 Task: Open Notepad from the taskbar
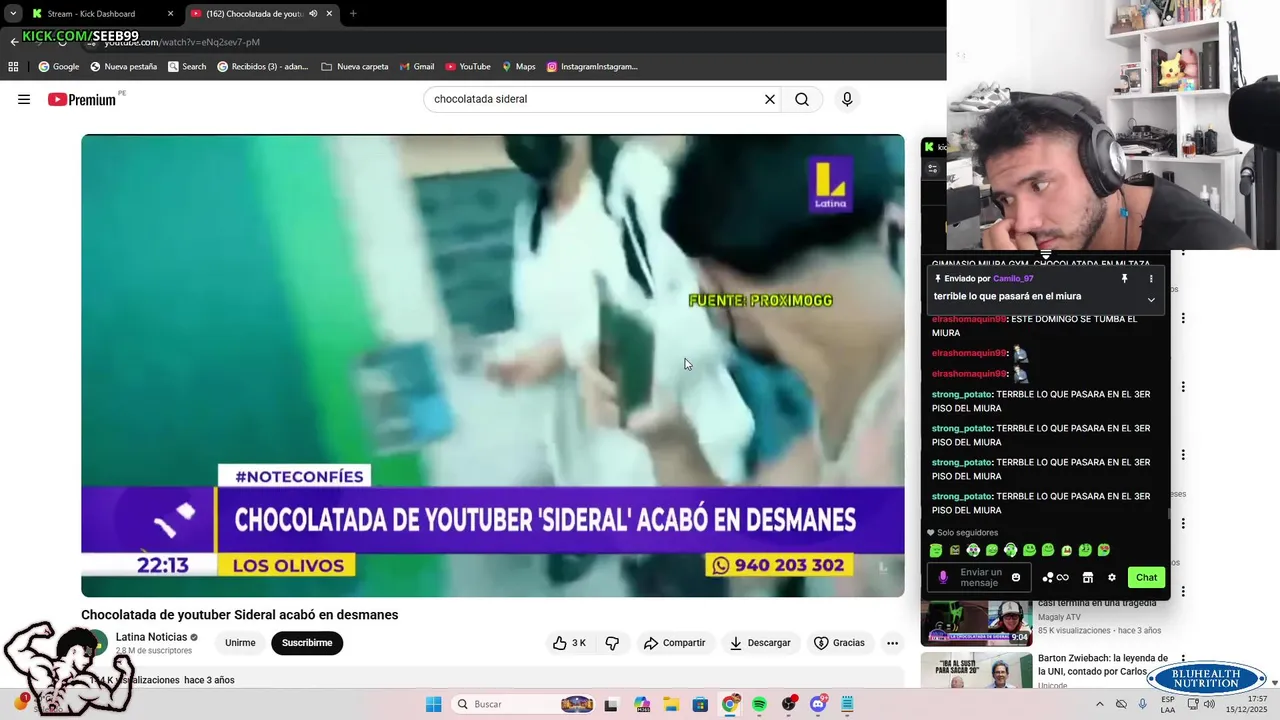(x=848, y=704)
